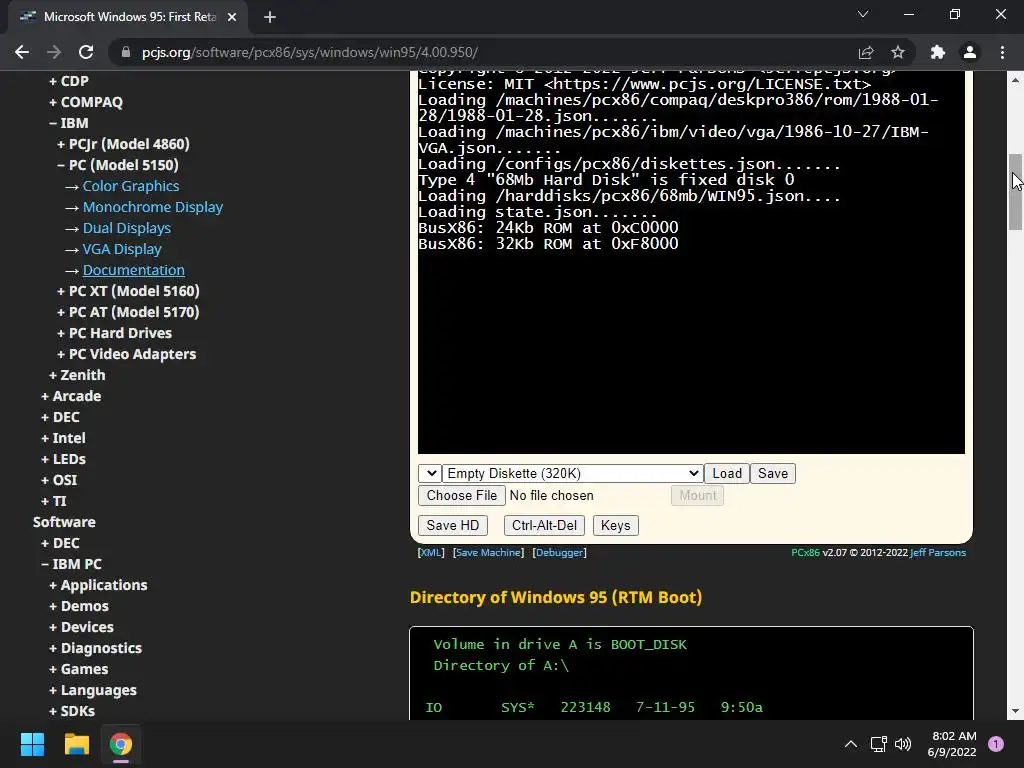The height and width of the screenshot is (768, 1024).
Task: Open File Explorer from the taskbar
Action: 76,744
